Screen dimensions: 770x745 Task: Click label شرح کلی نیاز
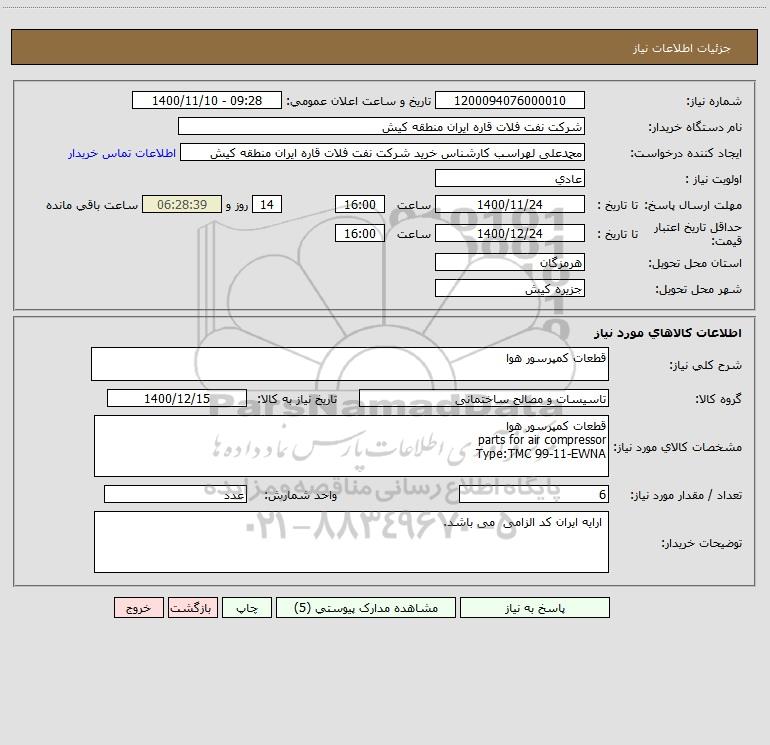(705, 365)
